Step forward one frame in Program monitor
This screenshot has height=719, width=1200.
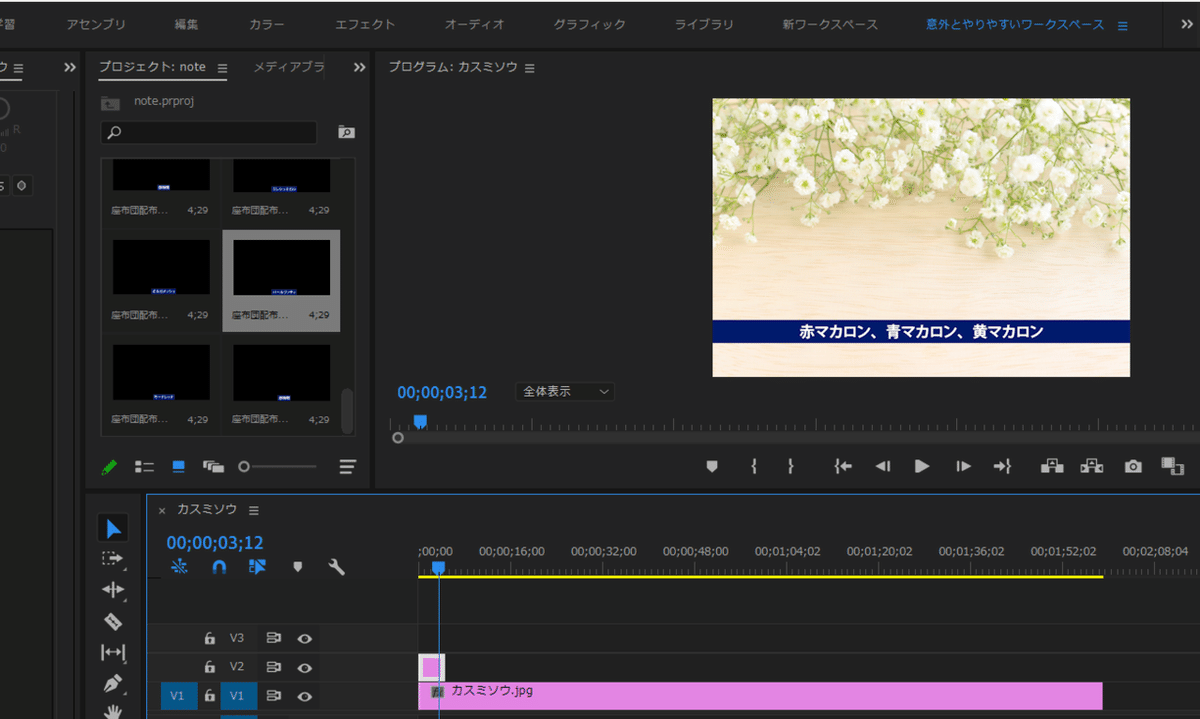pos(962,466)
